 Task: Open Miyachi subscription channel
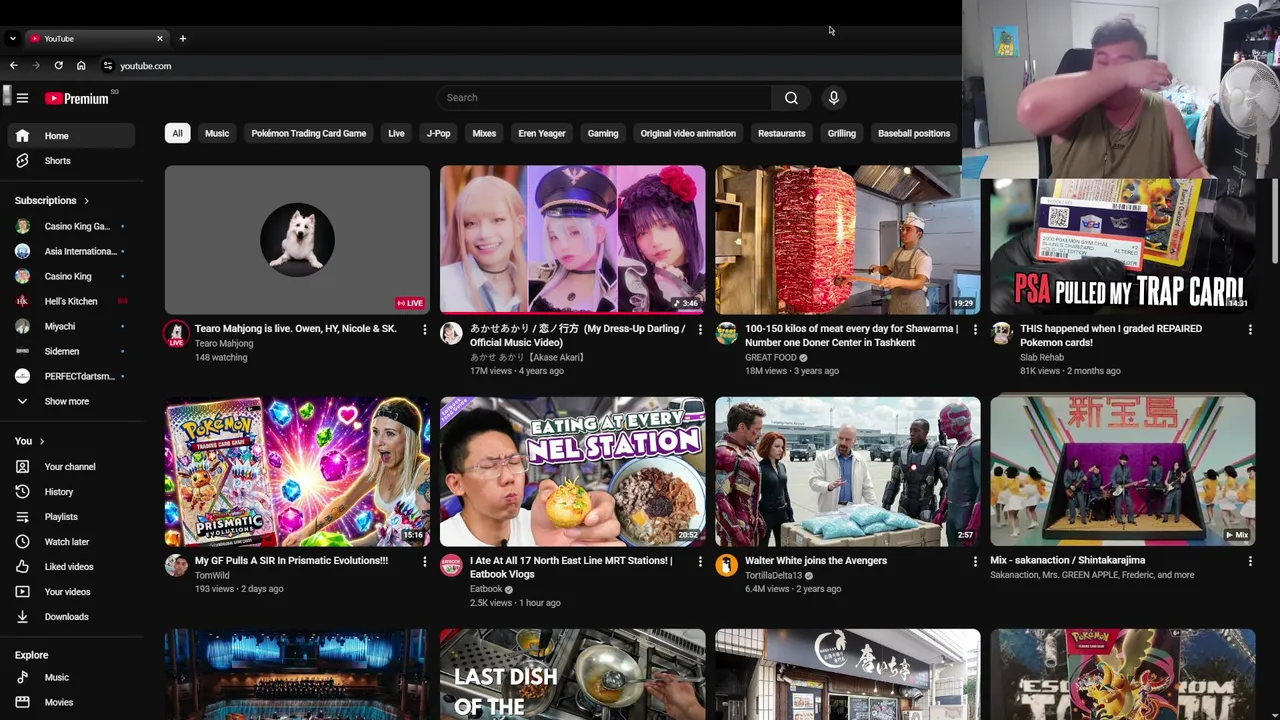click(70, 326)
